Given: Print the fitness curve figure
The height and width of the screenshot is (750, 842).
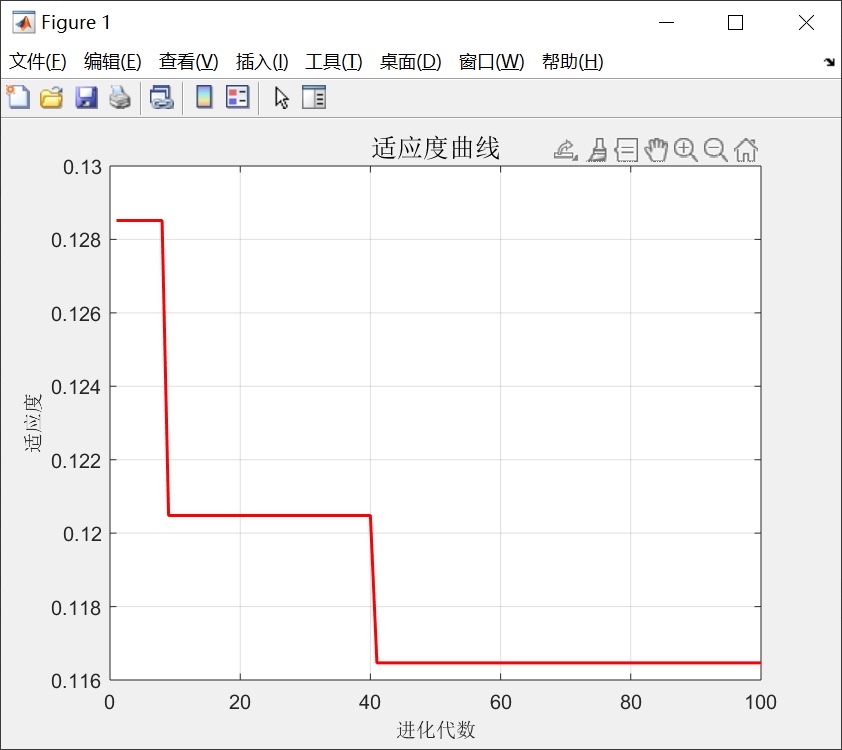Looking at the screenshot, I should [121, 97].
